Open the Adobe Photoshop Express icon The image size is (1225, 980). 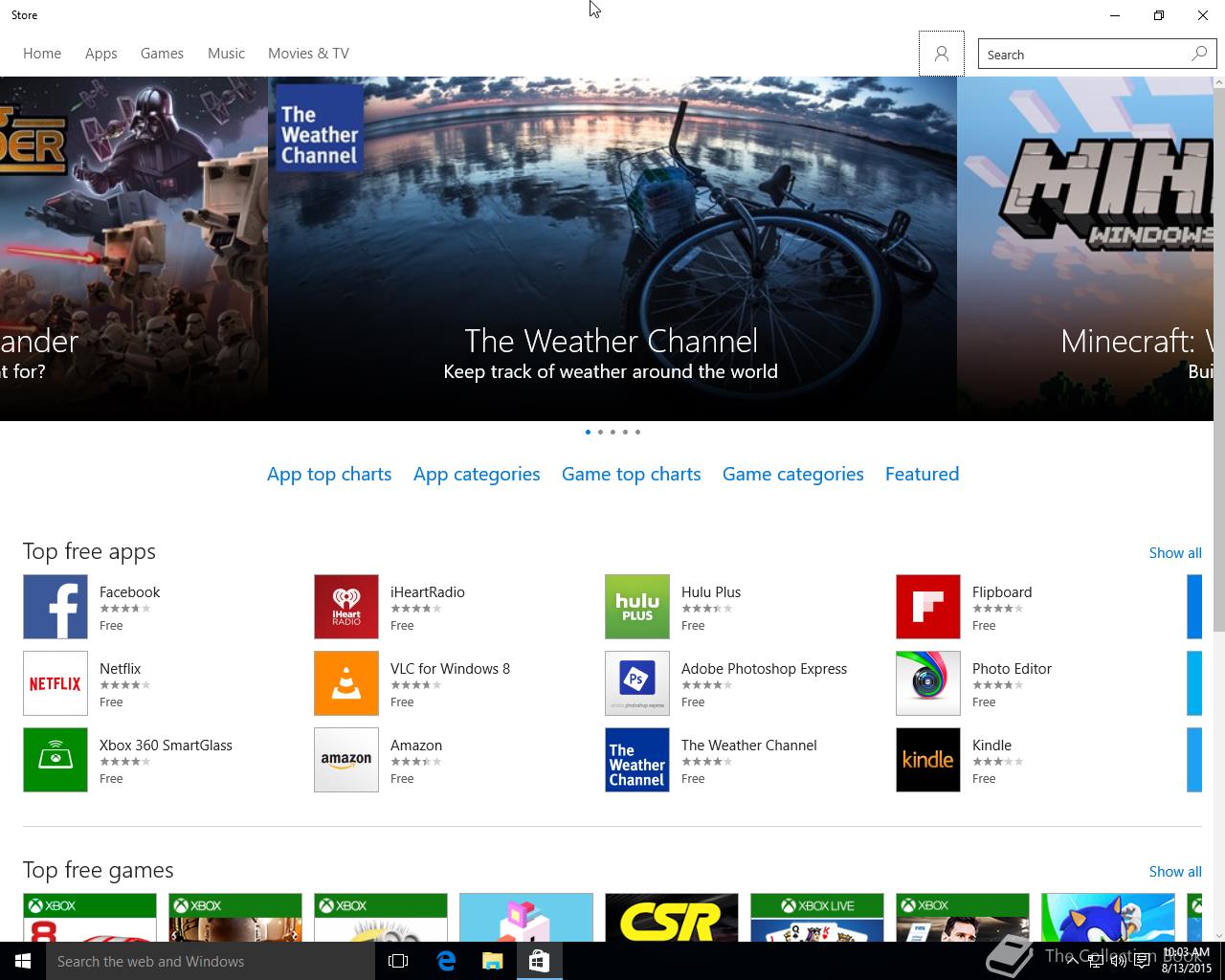(x=637, y=683)
